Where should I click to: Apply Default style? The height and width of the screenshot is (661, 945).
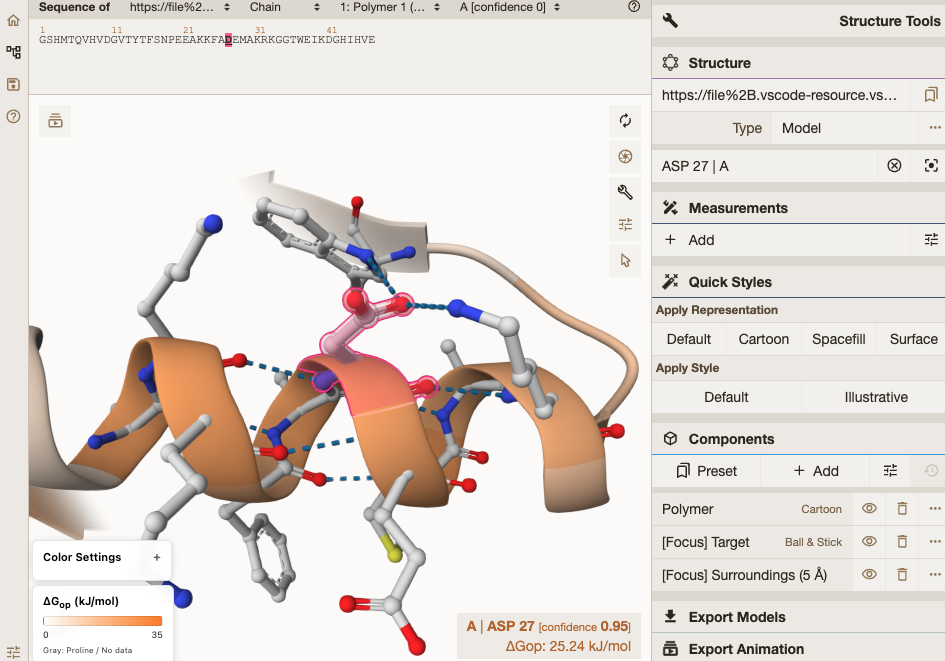pos(726,397)
